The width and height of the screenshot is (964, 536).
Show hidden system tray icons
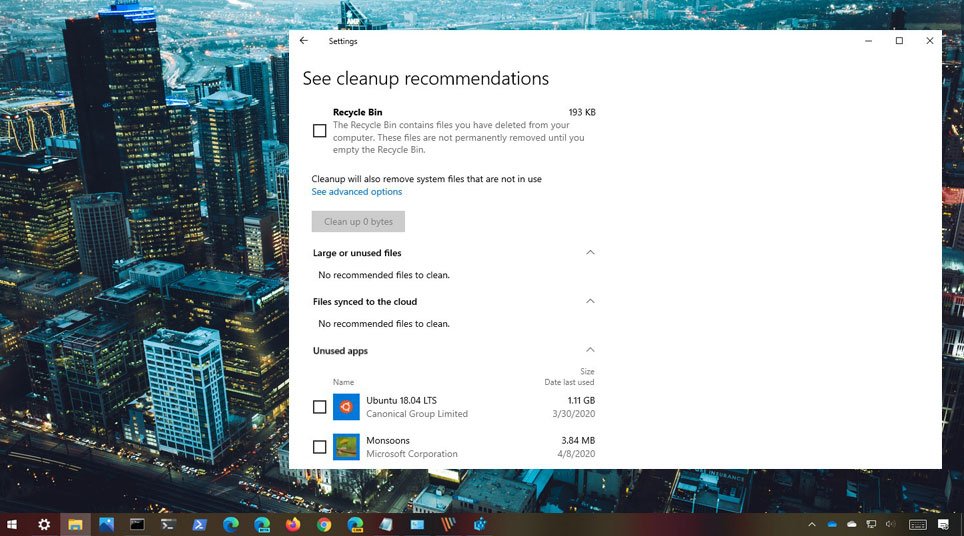coord(811,524)
